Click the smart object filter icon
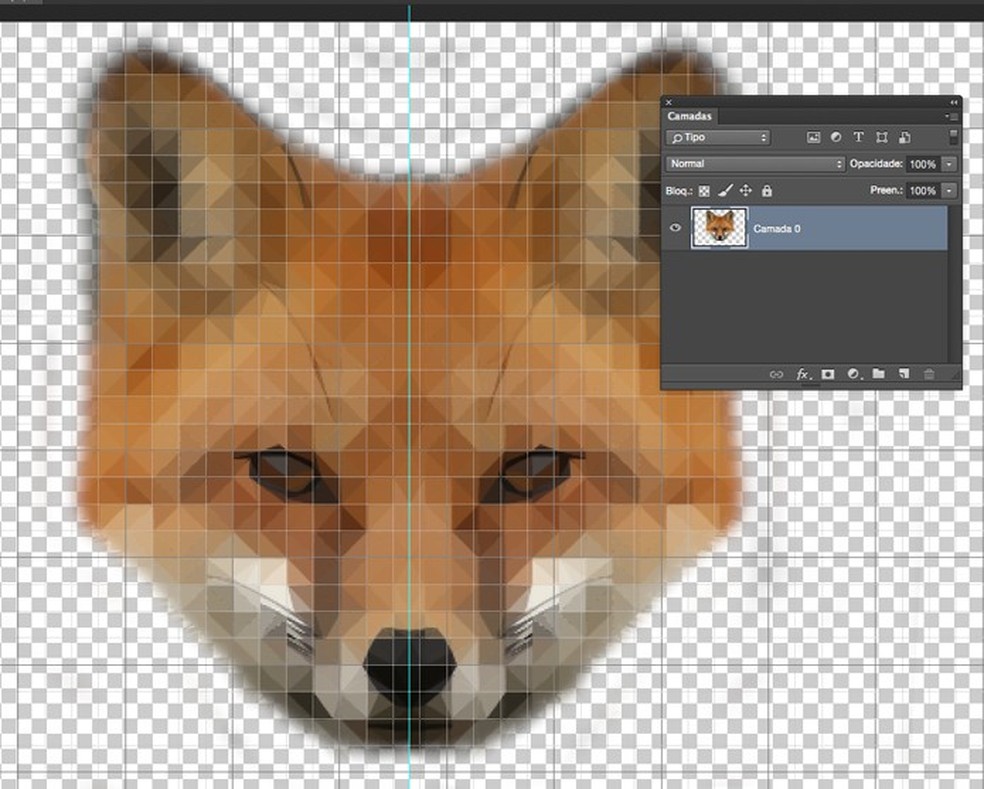Viewport: 984px width, 789px height. click(904, 137)
